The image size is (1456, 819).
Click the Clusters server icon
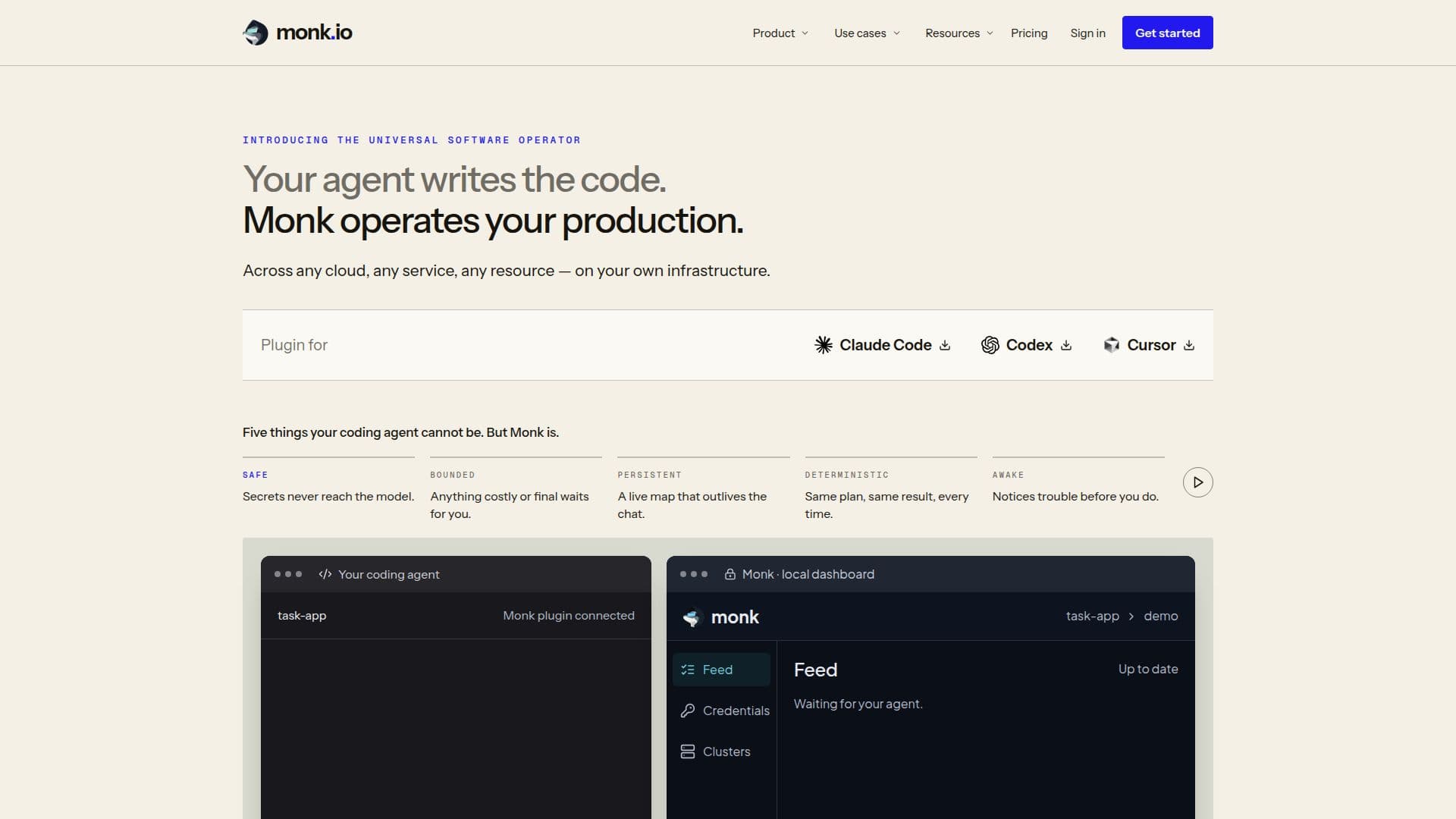688,752
